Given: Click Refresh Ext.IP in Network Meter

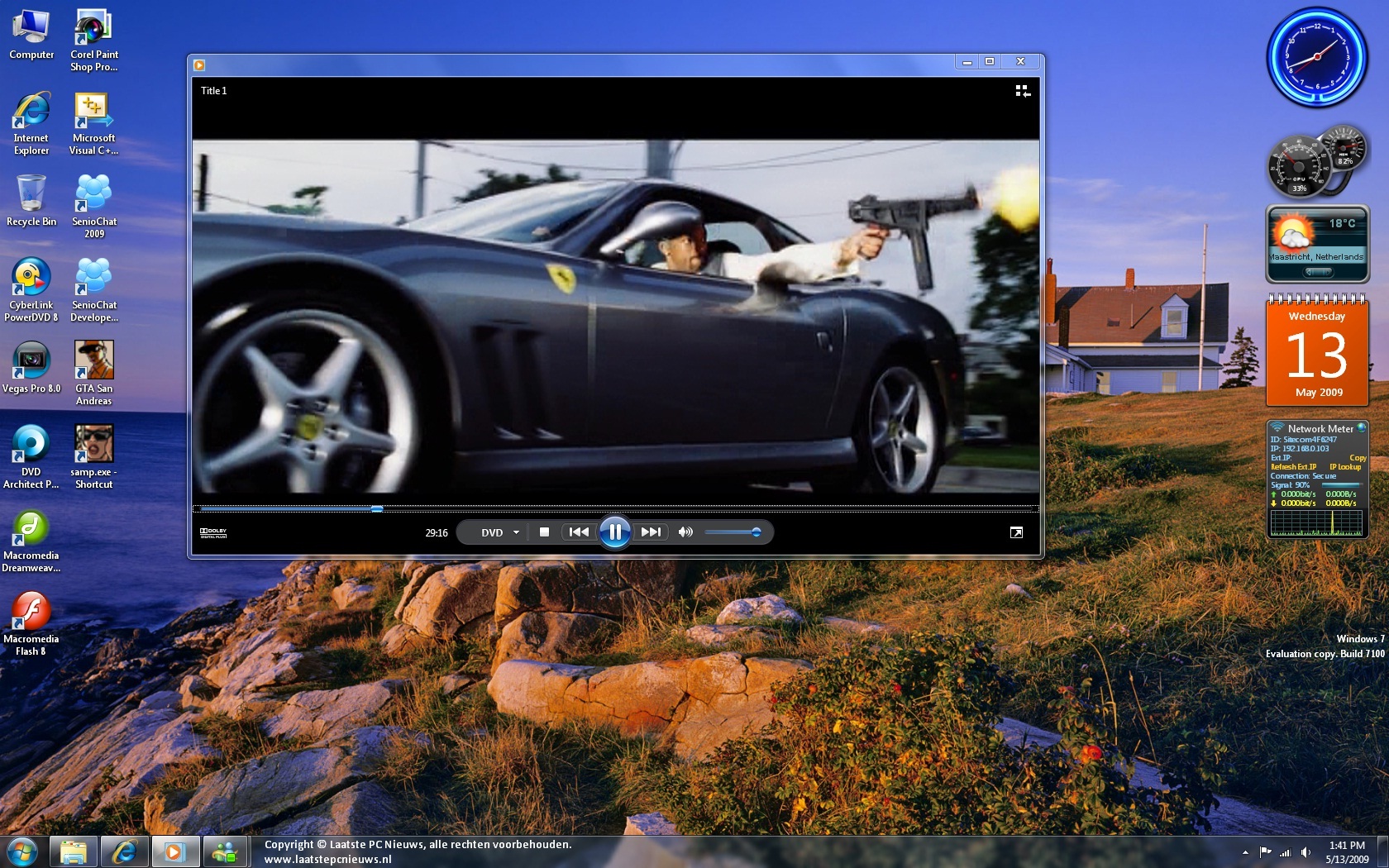Looking at the screenshot, I should click(1293, 467).
